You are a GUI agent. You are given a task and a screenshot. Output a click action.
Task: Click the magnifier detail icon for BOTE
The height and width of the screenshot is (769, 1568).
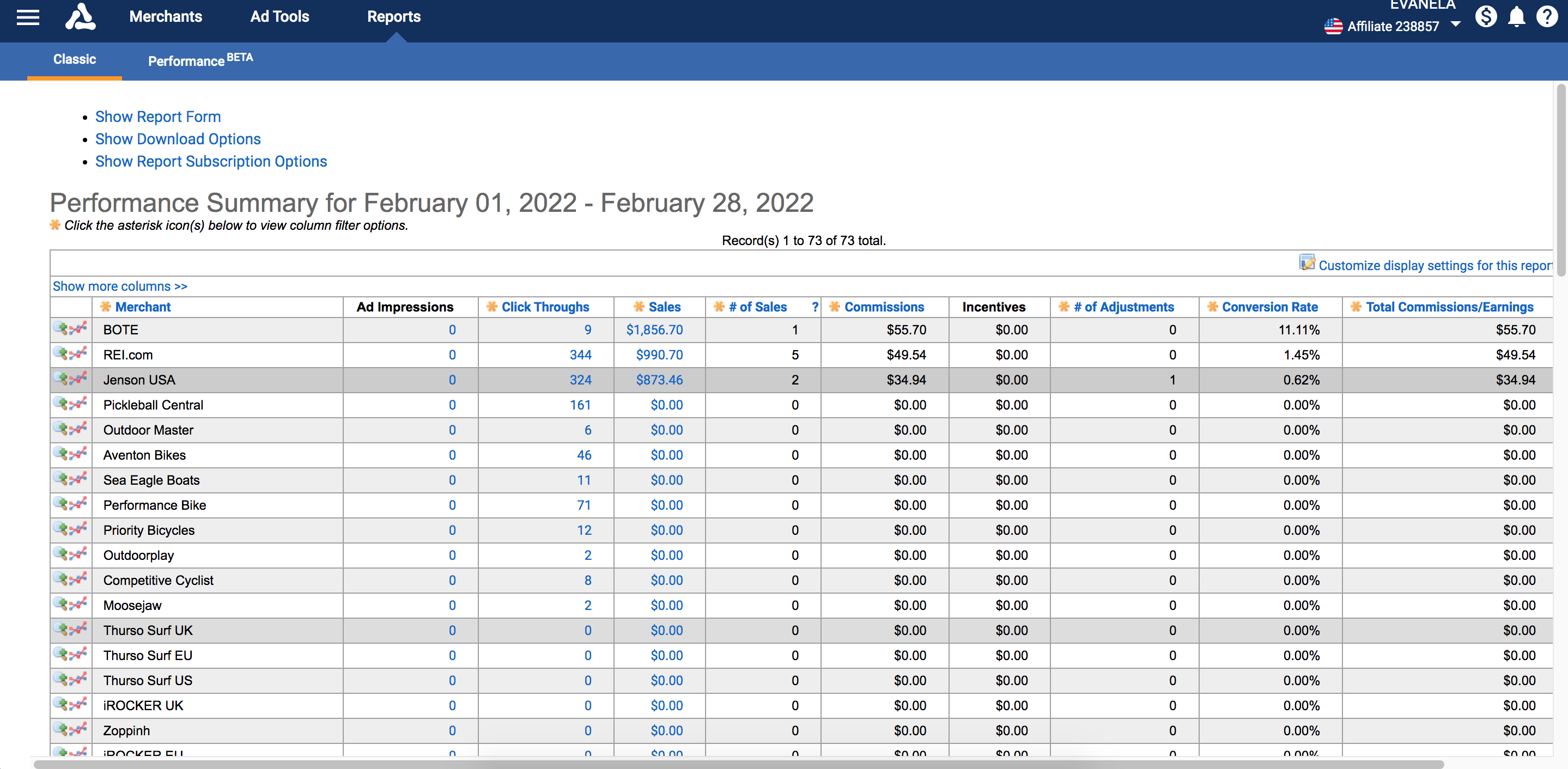(x=61, y=328)
